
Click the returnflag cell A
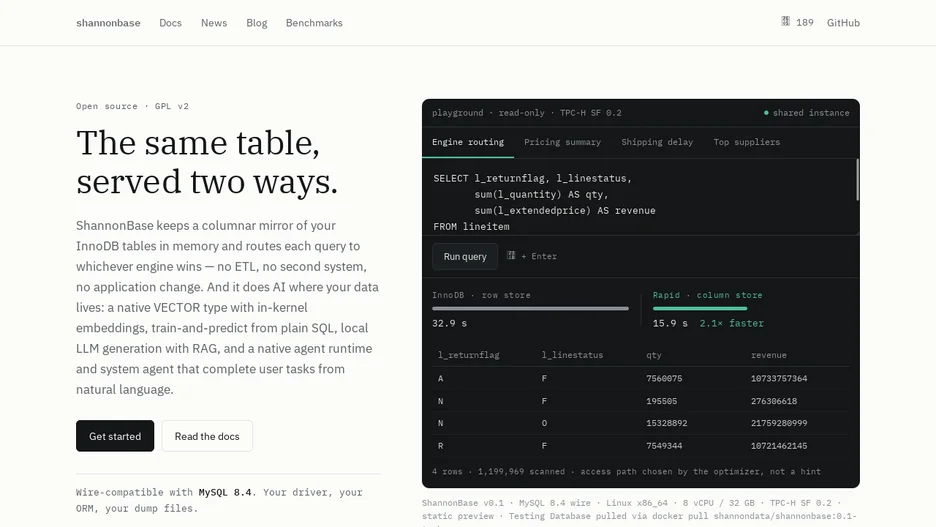441,378
